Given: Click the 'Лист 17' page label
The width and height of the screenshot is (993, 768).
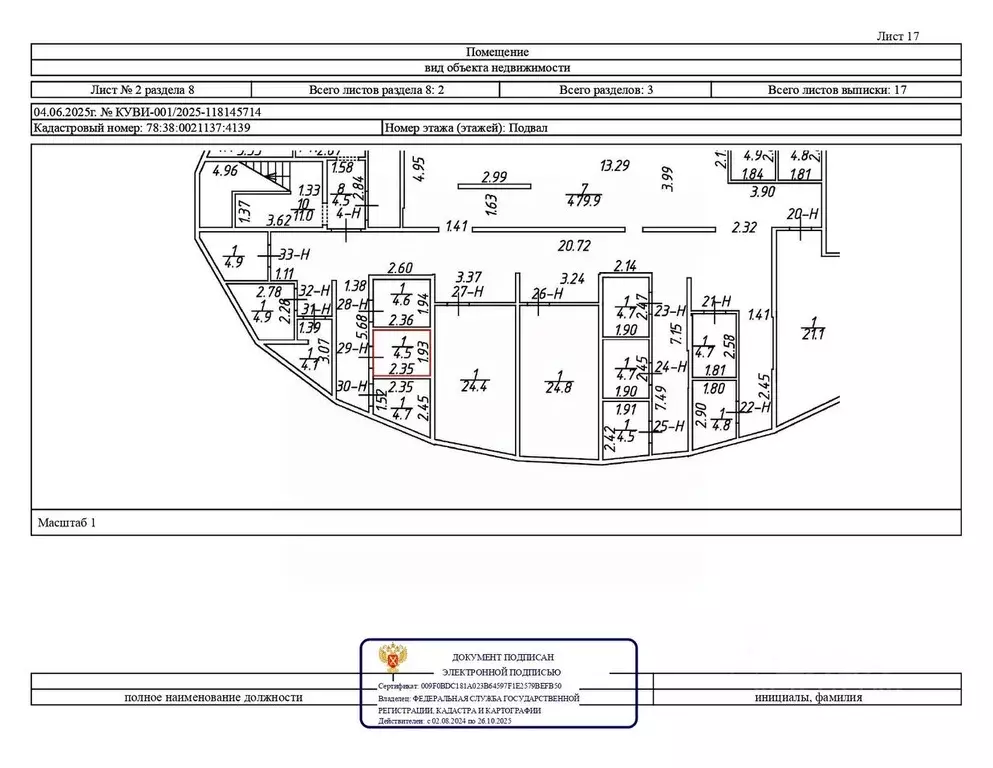Looking at the screenshot, I should 897,36.
